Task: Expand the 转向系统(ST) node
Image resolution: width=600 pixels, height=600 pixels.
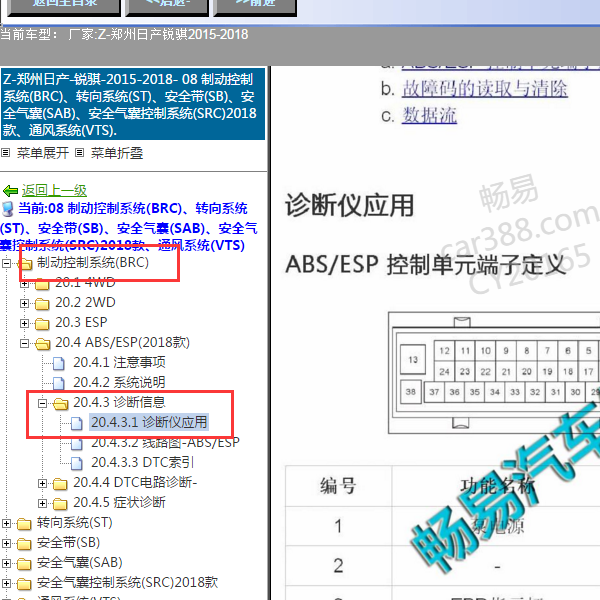Action: 6,523
